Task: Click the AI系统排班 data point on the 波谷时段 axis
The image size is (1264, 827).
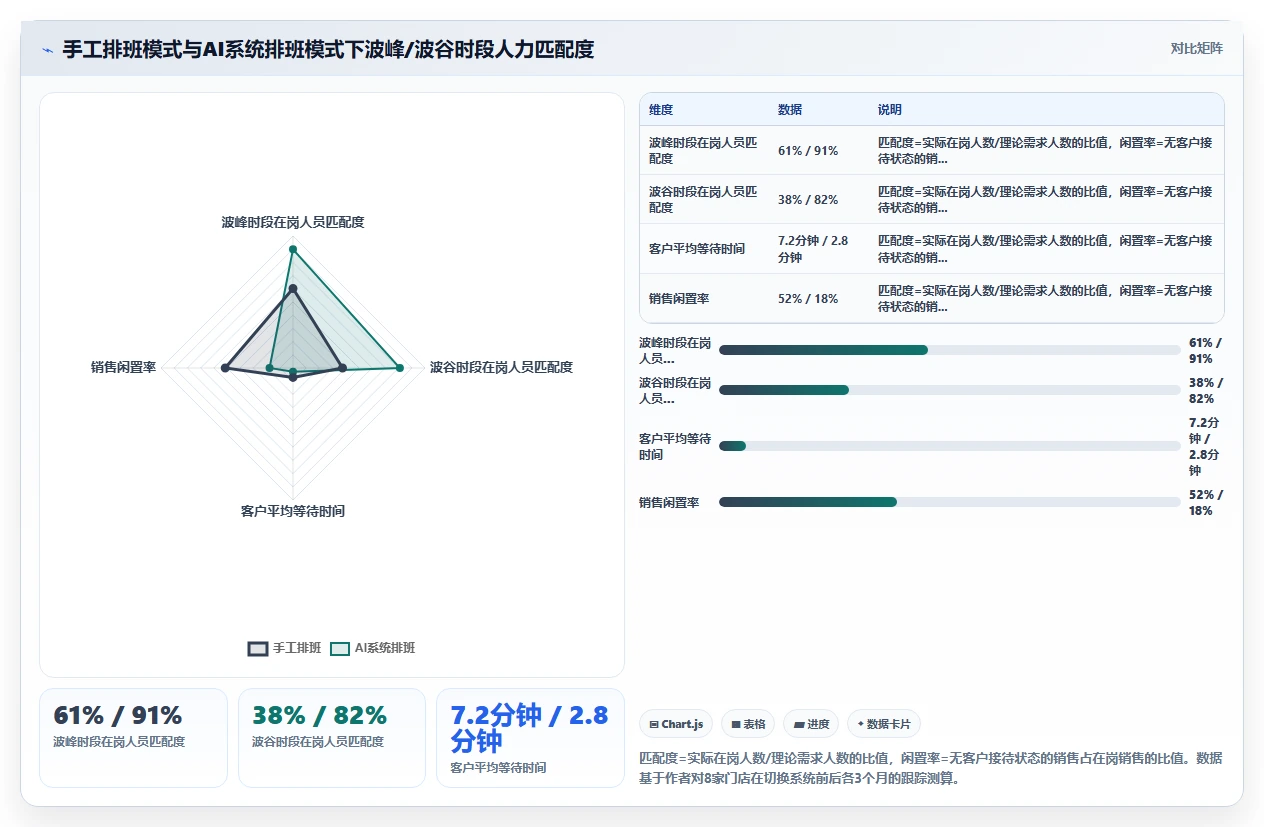Action: click(400, 368)
